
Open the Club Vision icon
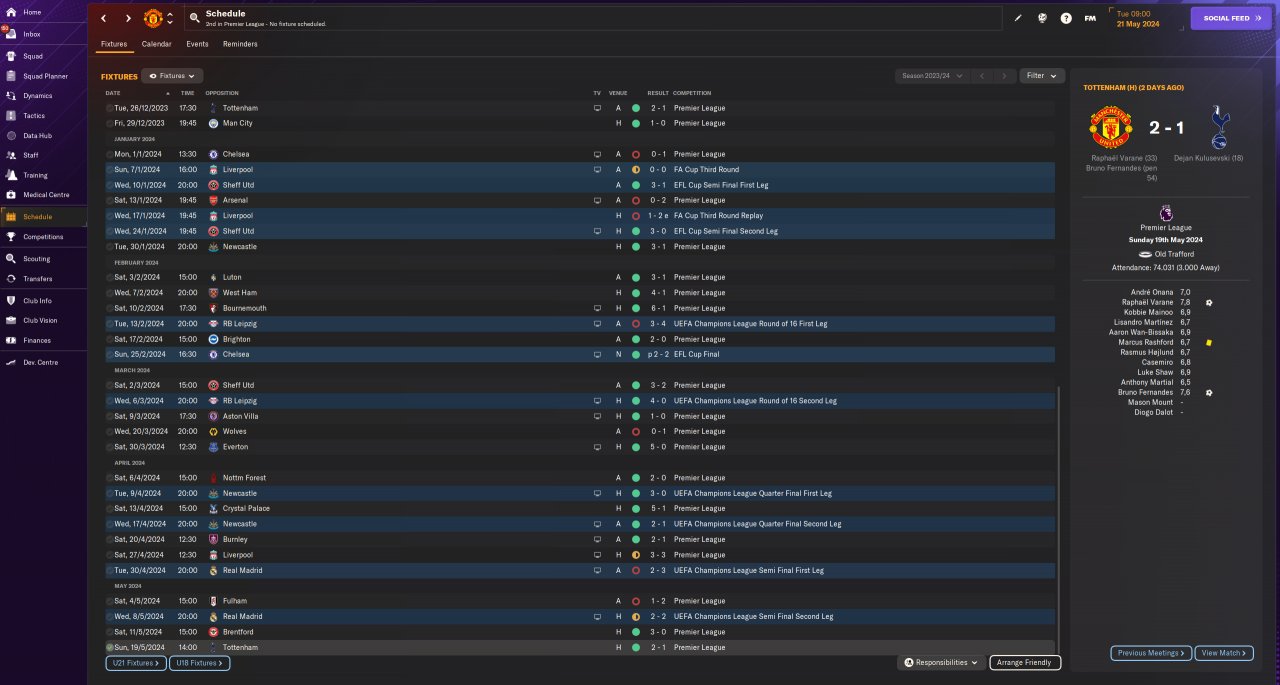pyautogui.click(x=11, y=320)
